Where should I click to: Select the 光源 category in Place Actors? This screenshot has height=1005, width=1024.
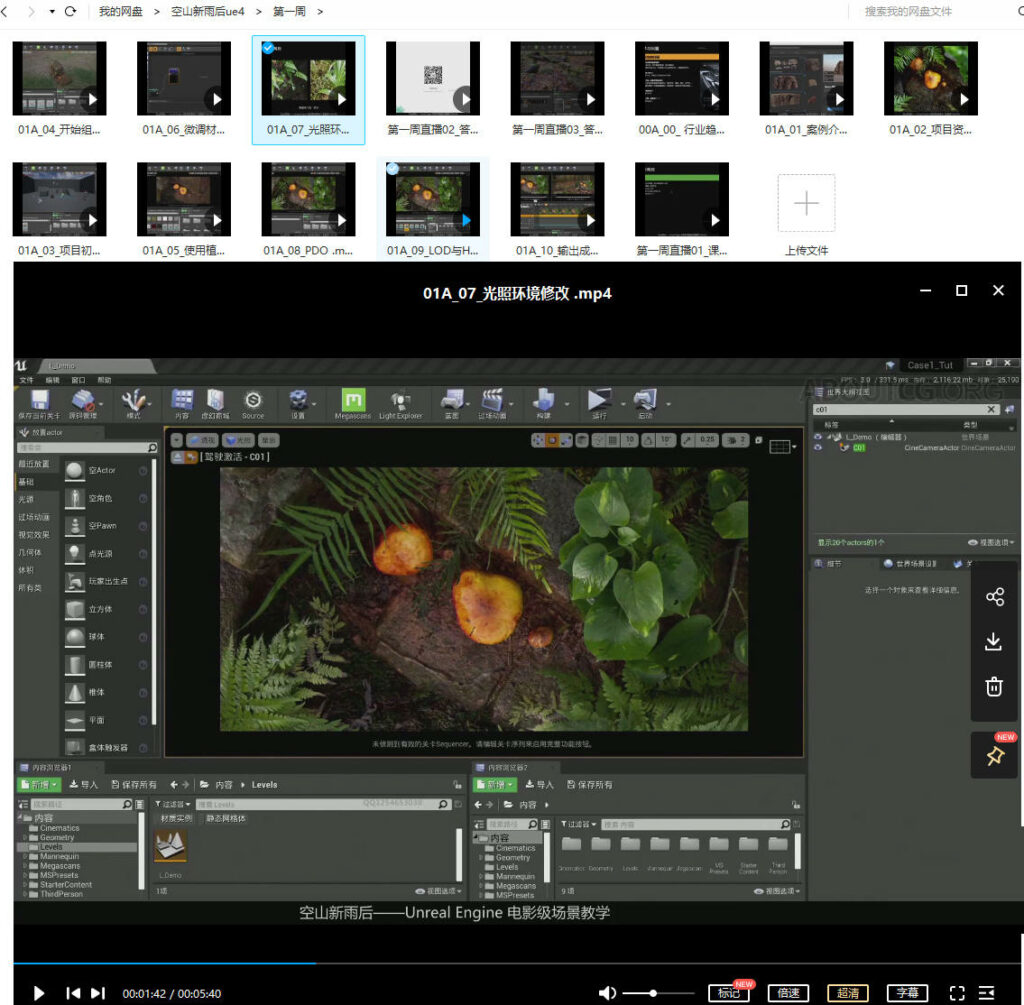(26, 500)
